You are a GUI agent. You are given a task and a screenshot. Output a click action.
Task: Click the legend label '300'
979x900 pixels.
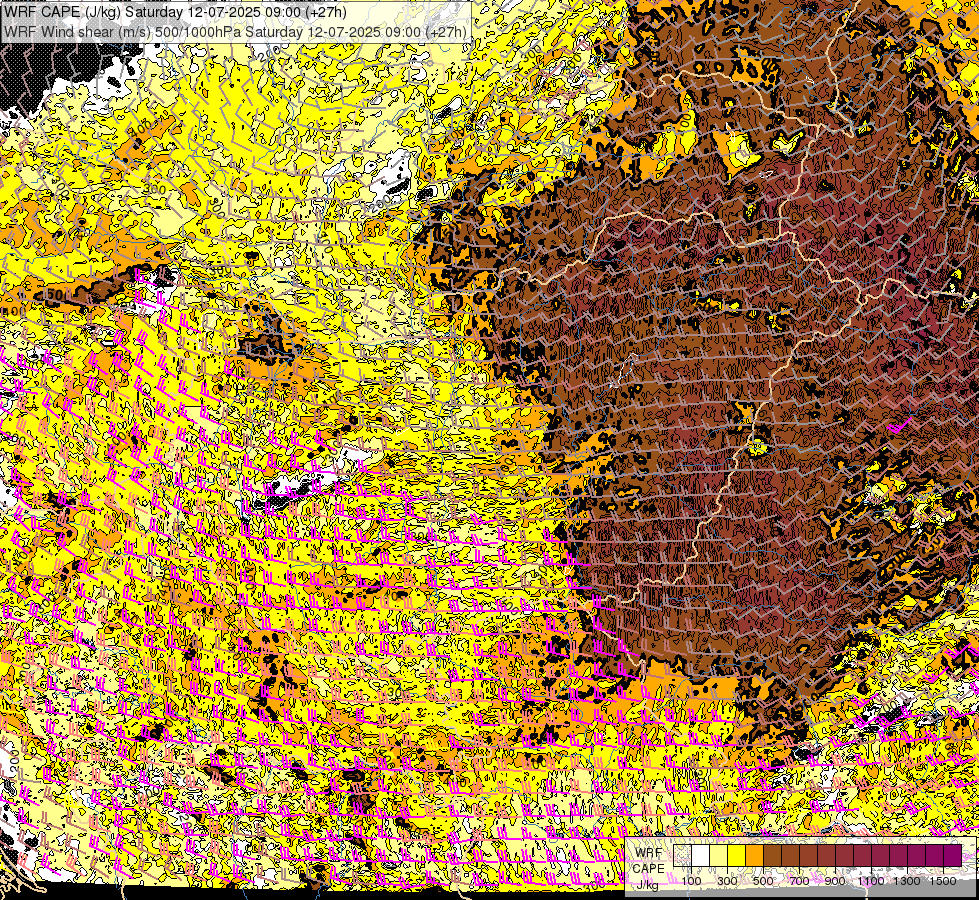coord(727,881)
